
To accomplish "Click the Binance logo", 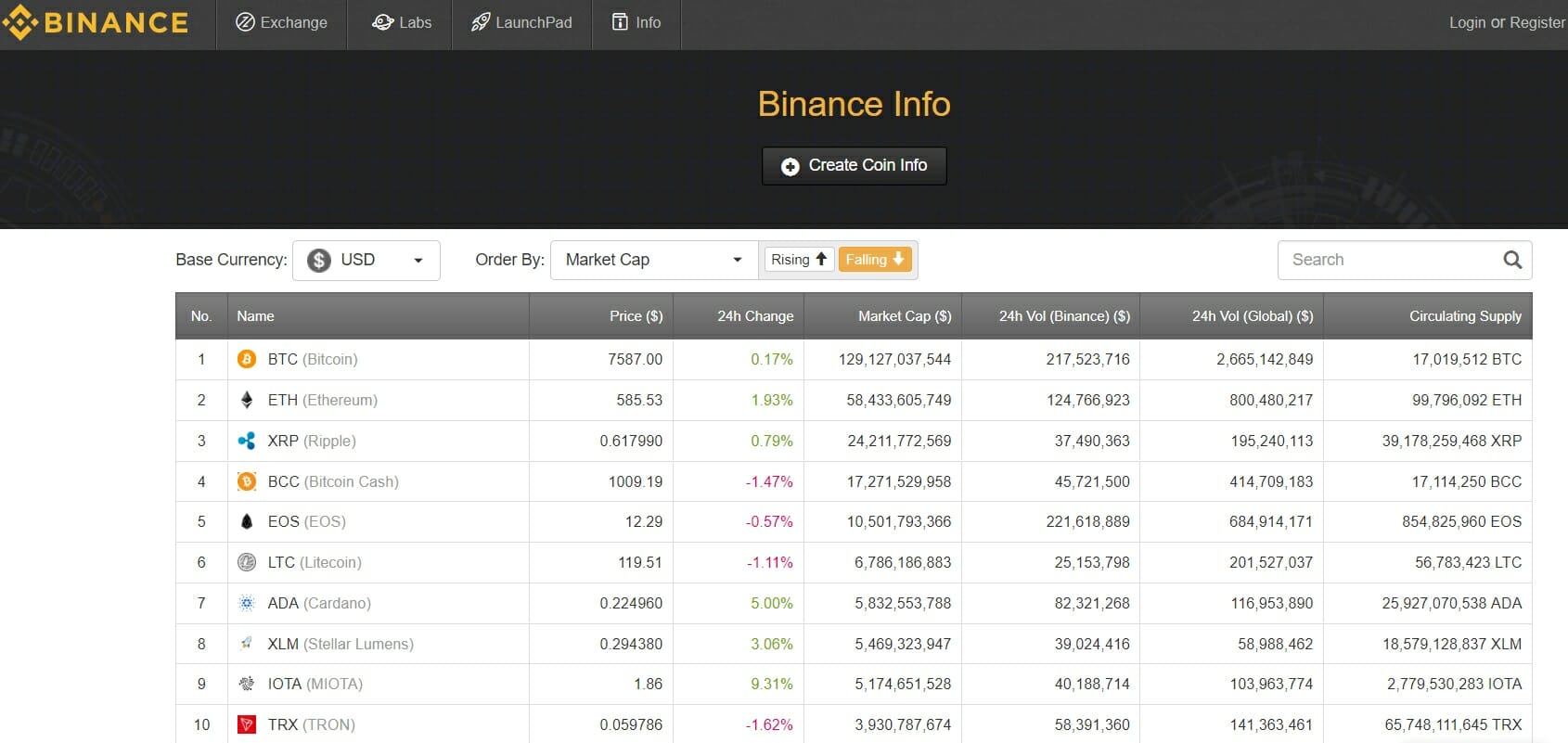I will point(96,22).
